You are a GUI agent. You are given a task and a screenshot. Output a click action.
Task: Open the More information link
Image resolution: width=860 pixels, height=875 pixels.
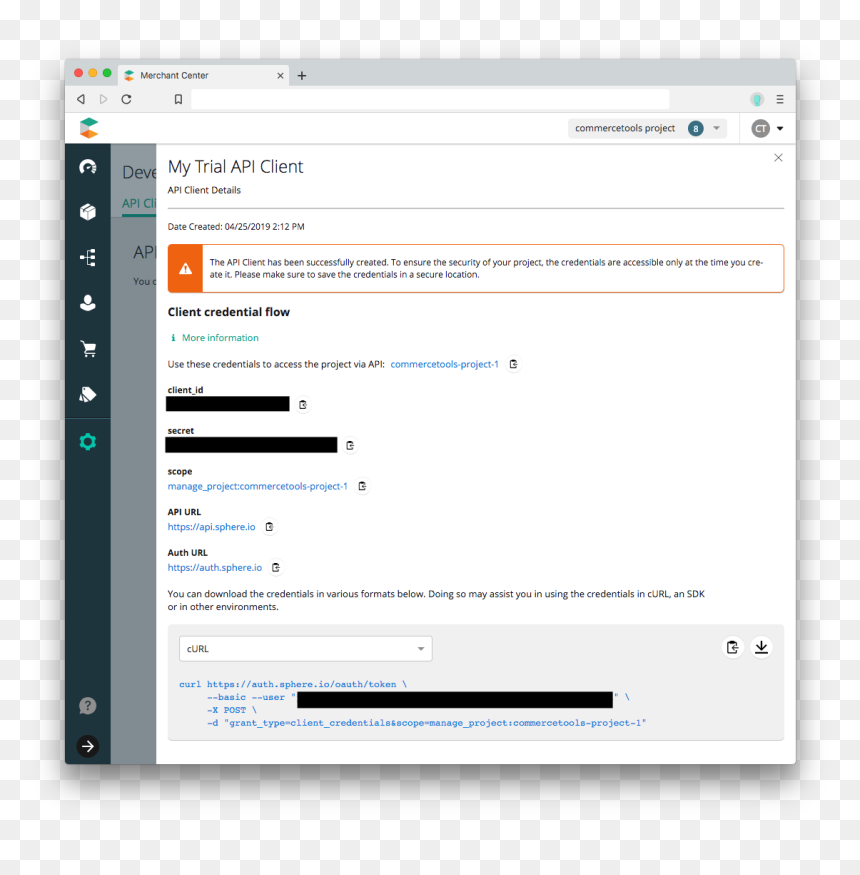click(x=214, y=338)
